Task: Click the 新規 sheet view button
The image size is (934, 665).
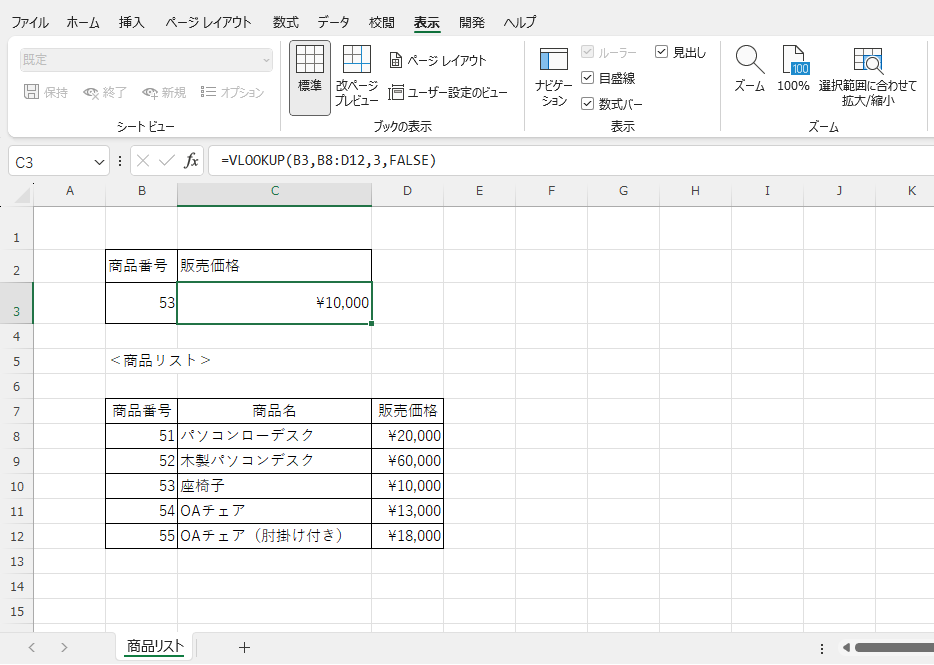Action: [x=164, y=92]
